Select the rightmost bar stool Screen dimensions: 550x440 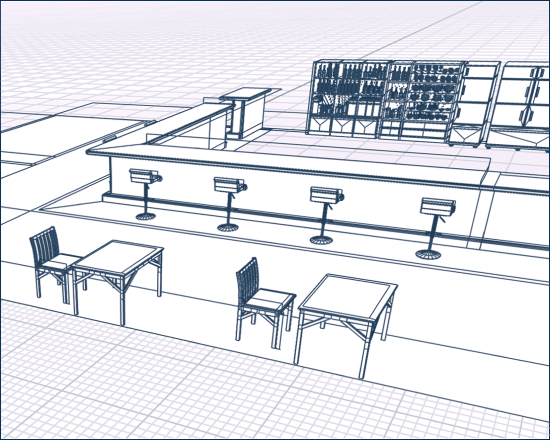(435, 228)
